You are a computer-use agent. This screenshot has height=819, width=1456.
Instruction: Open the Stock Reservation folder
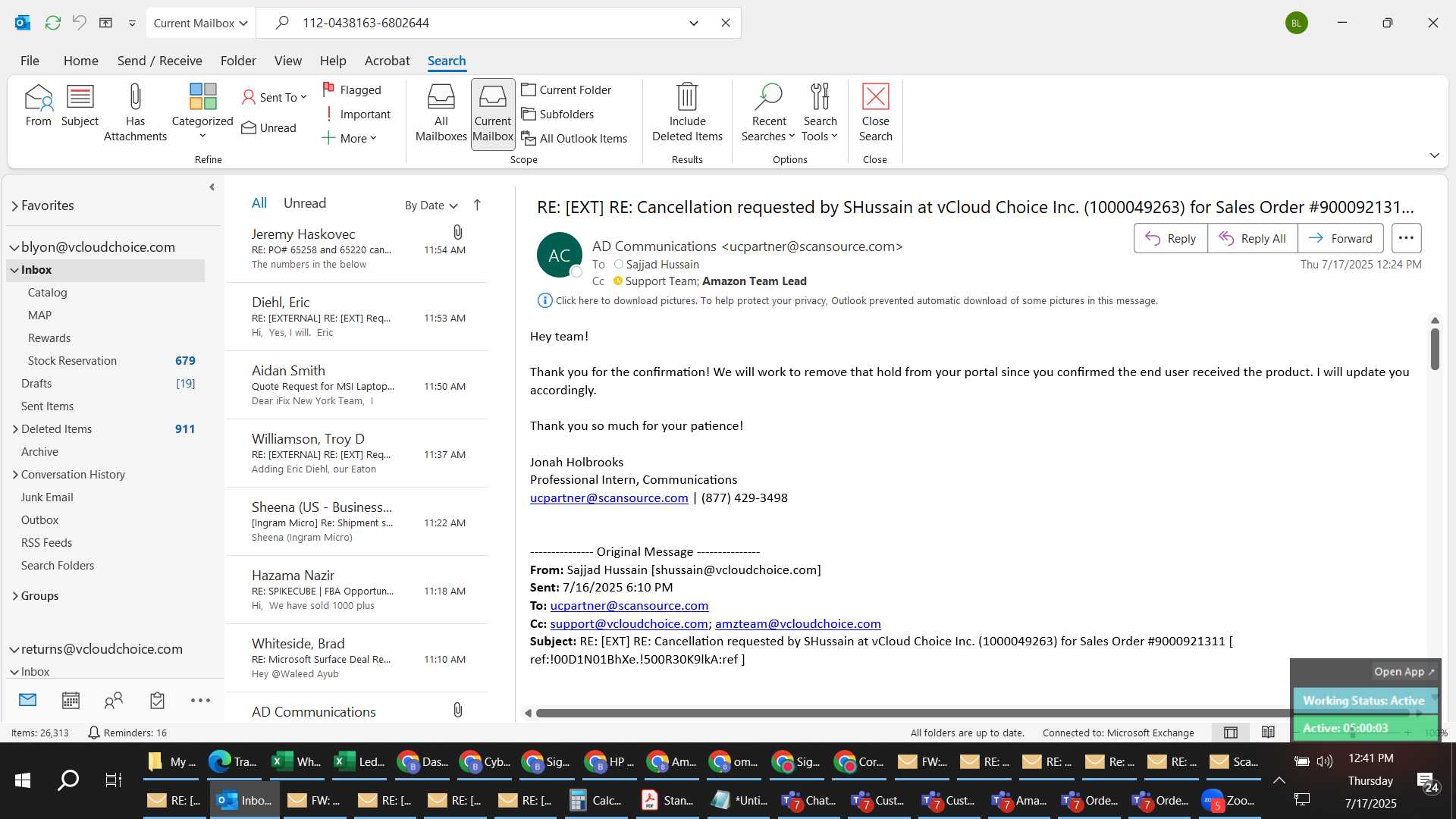pyautogui.click(x=105, y=361)
